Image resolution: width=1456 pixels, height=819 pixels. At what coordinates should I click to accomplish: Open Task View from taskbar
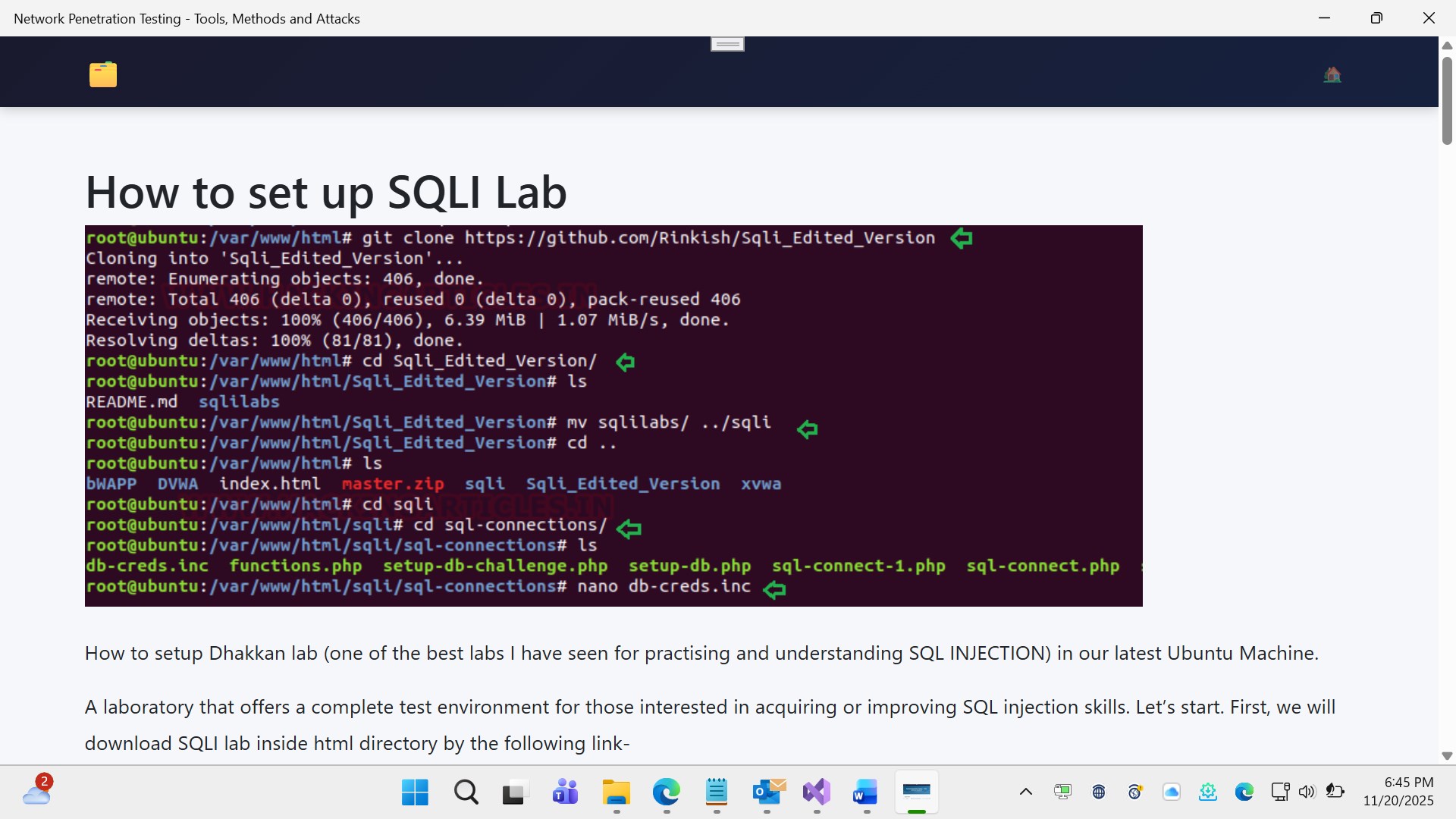point(514,792)
